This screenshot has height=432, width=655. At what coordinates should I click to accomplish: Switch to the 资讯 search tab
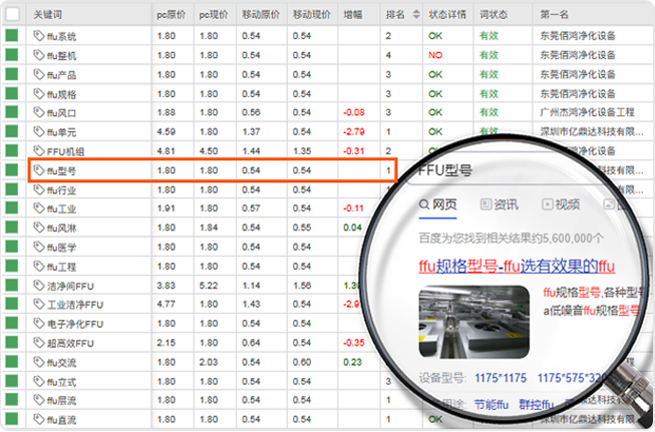point(500,205)
